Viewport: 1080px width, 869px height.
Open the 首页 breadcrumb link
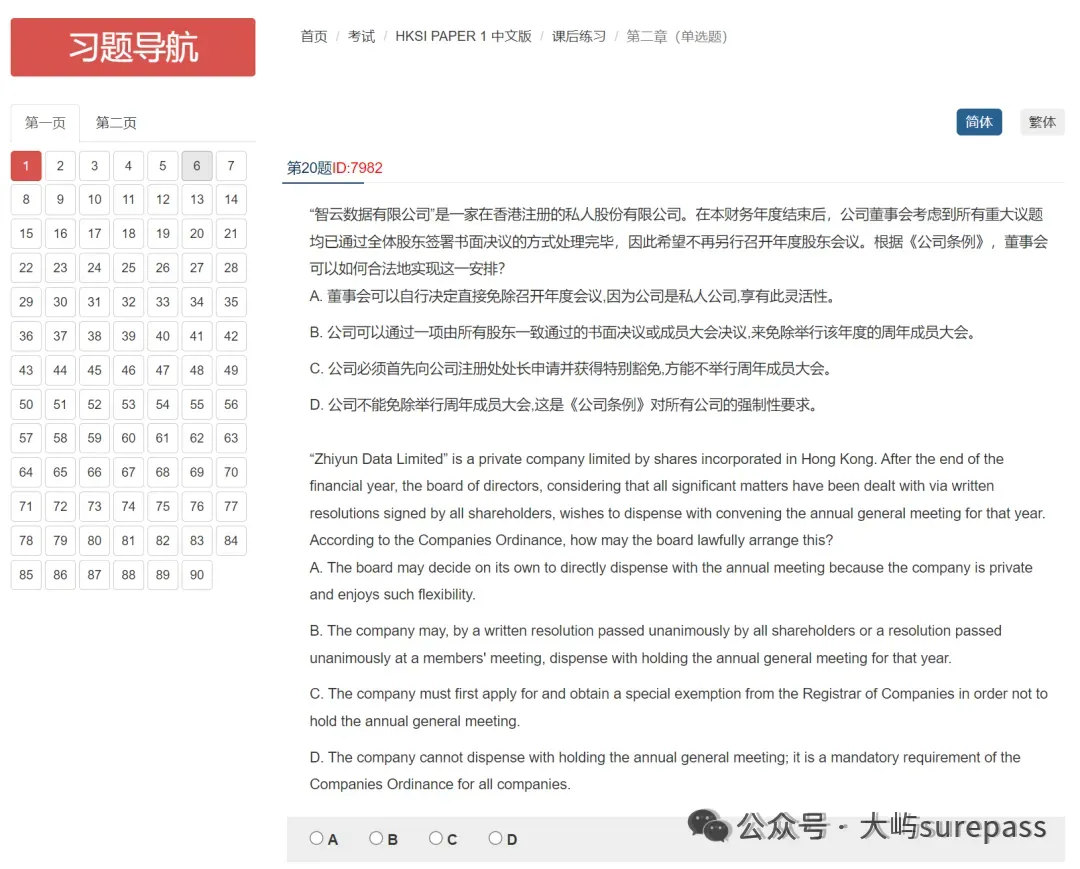(x=313, y=36)
